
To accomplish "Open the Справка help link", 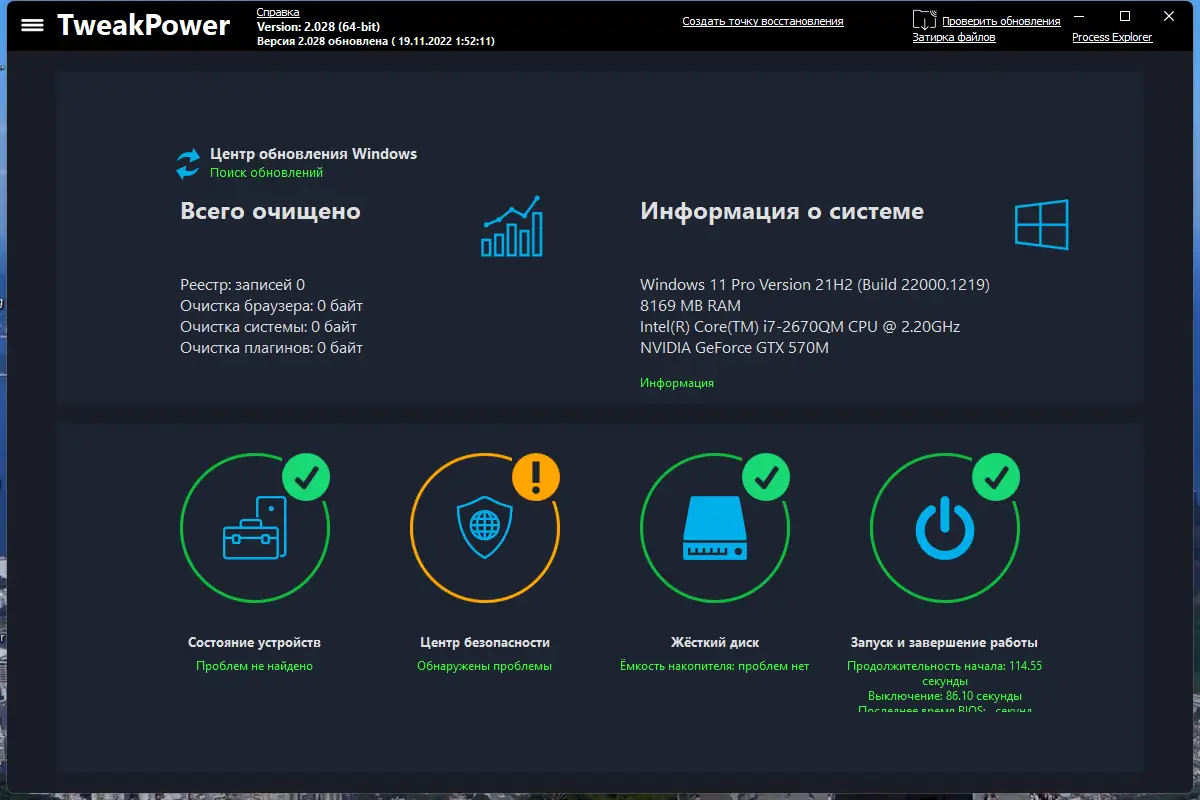I will tap(278, 12).
